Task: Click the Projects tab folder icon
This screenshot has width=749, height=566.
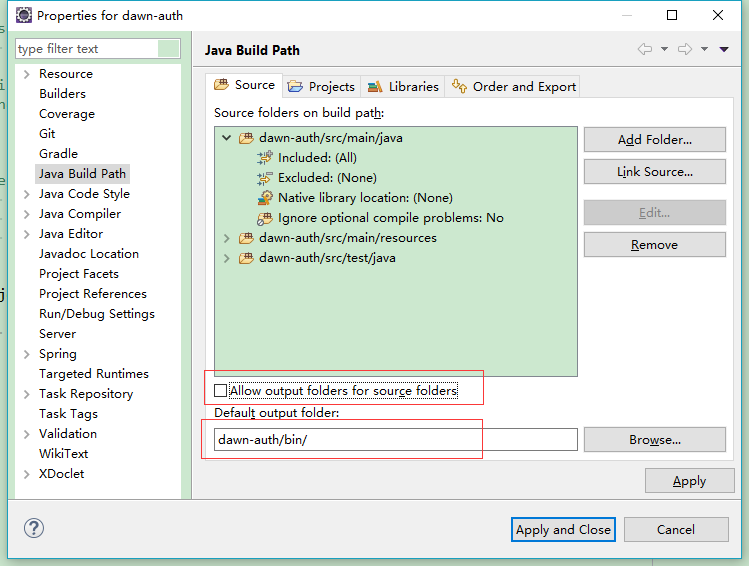Action: click(x=295, y=86)
